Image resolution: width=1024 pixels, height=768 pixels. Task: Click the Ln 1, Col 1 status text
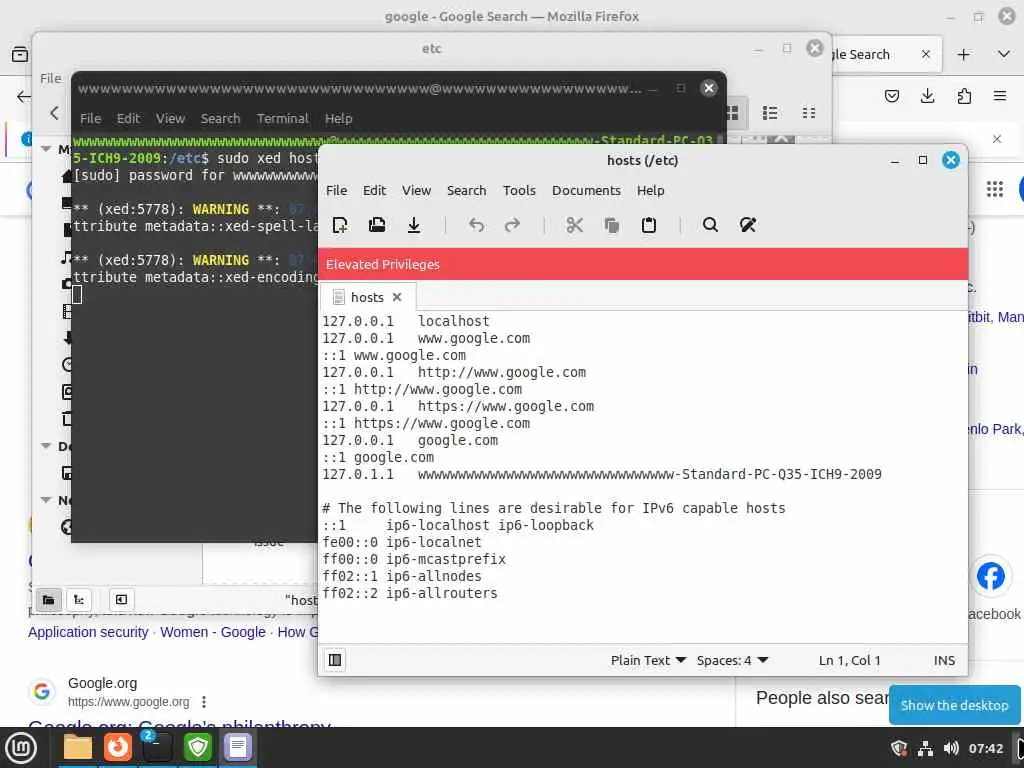click(850, 660)
